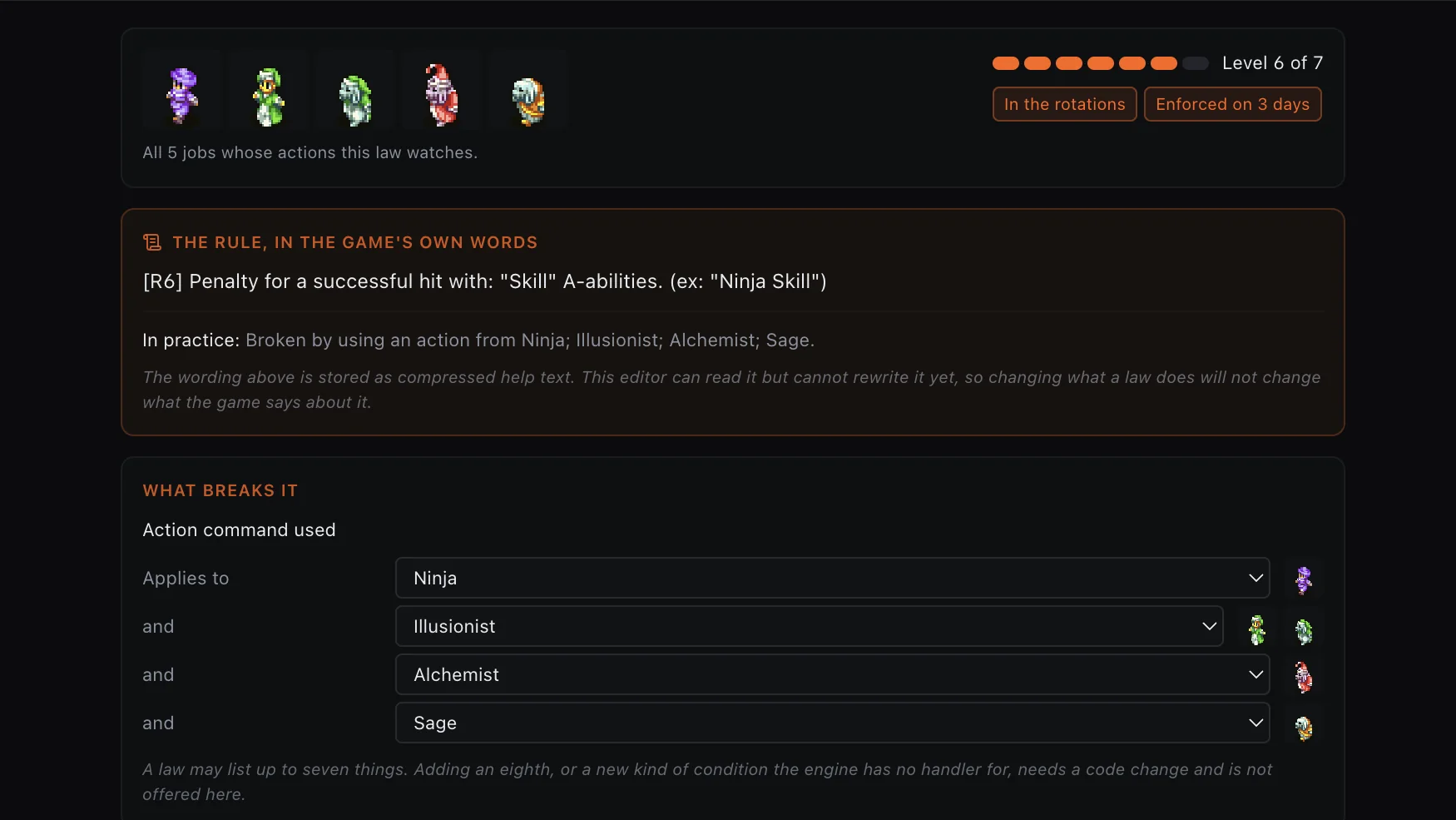This screenshot has height=820, width=1456.
Task: Toggle the "In the rotations" badge
Action: click(1064, 104)
